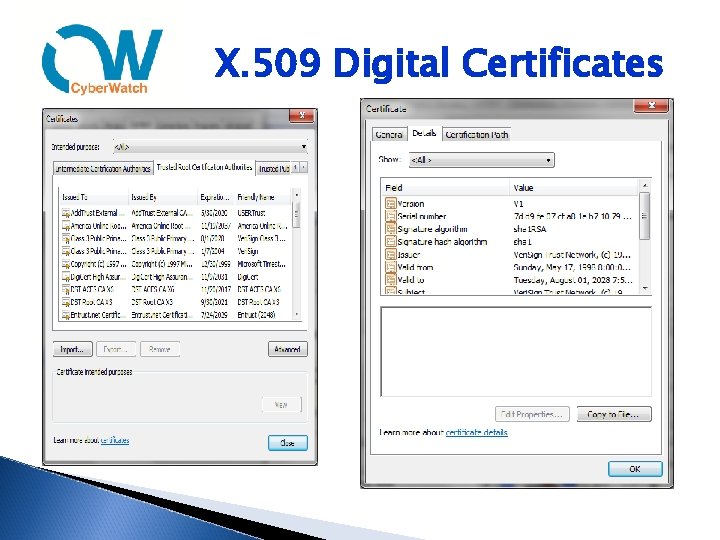This screenshot has width=720, height=540.
Task: Click the Export button
Action: tap(115, 349)
